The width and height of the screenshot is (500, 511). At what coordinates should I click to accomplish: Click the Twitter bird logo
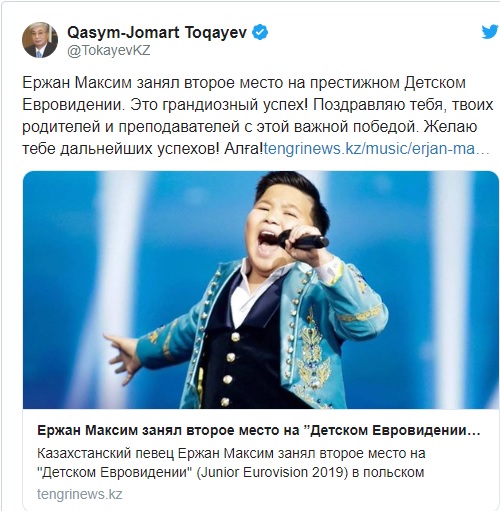coord(489,32)
